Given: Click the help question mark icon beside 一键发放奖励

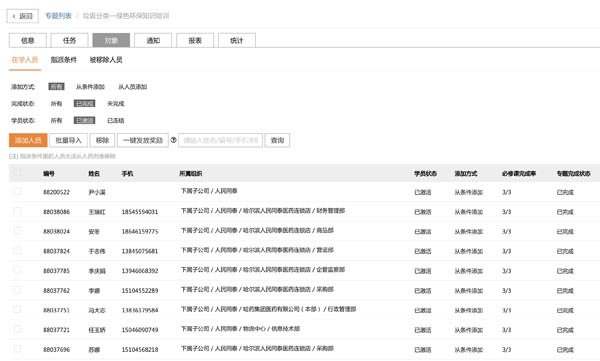Looking at the screenshot, I should (173, 140).
